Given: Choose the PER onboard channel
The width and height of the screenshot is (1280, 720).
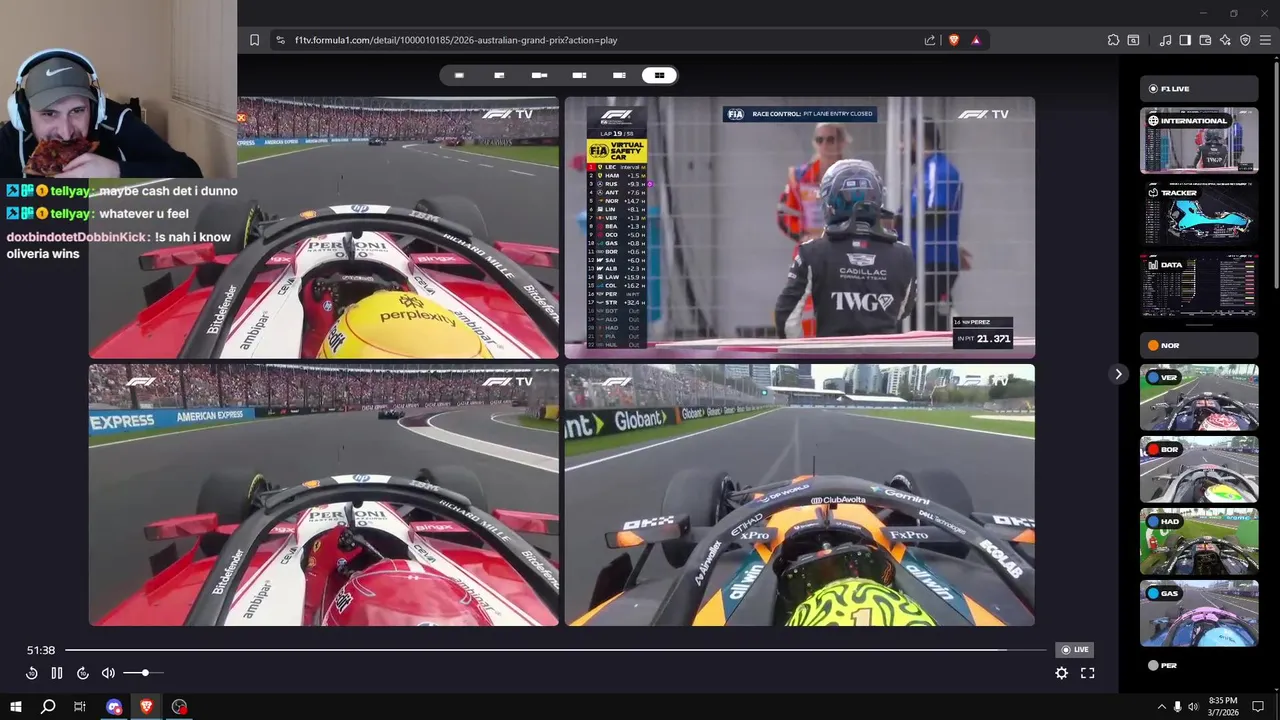Looking at the screenshot, I should click(1199, 665).
